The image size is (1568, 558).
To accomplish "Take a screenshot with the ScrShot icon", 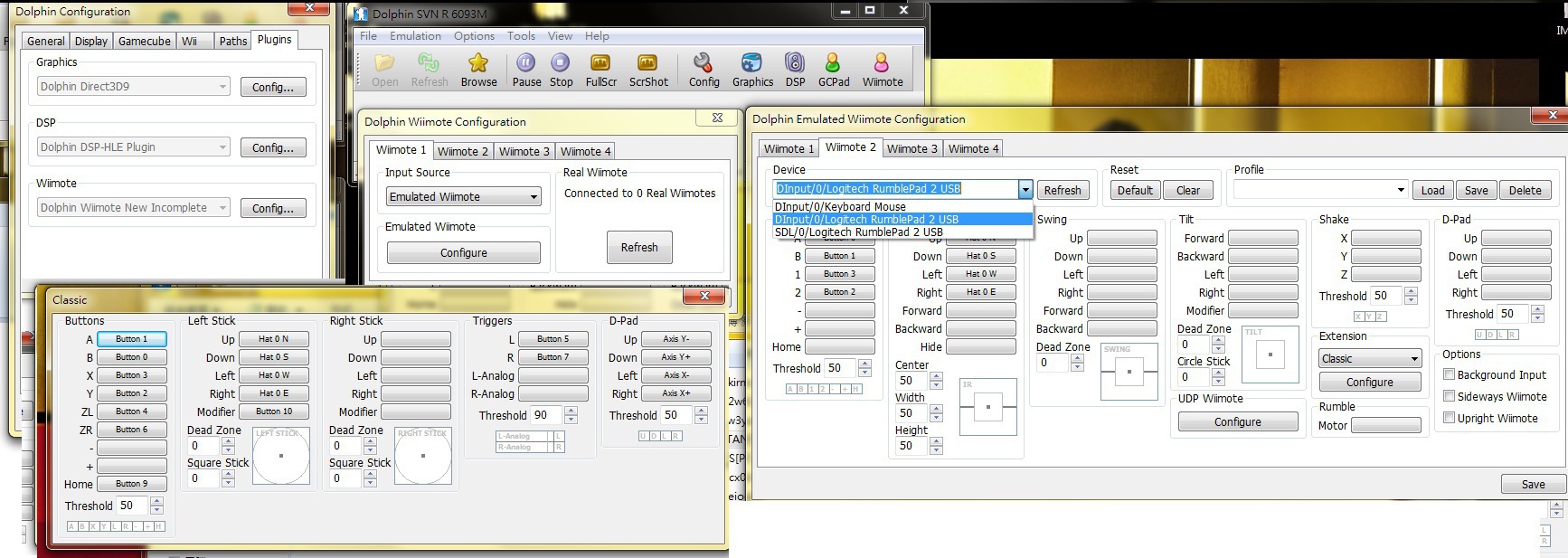I will click(x=648, y=70).
